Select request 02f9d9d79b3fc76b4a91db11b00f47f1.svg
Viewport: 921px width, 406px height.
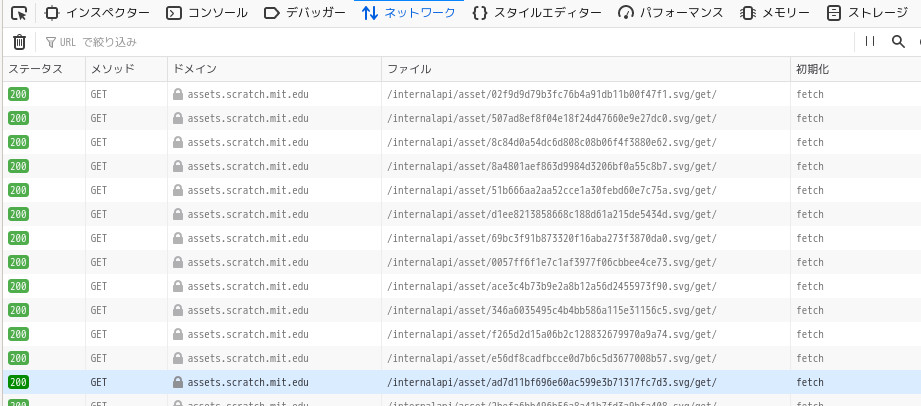462,94
